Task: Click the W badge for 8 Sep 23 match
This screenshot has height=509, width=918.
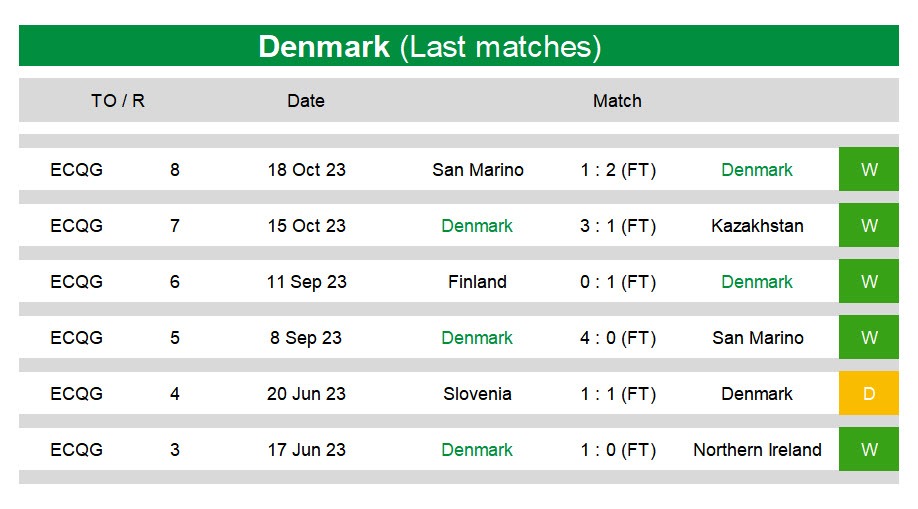Action: [868, 337]
